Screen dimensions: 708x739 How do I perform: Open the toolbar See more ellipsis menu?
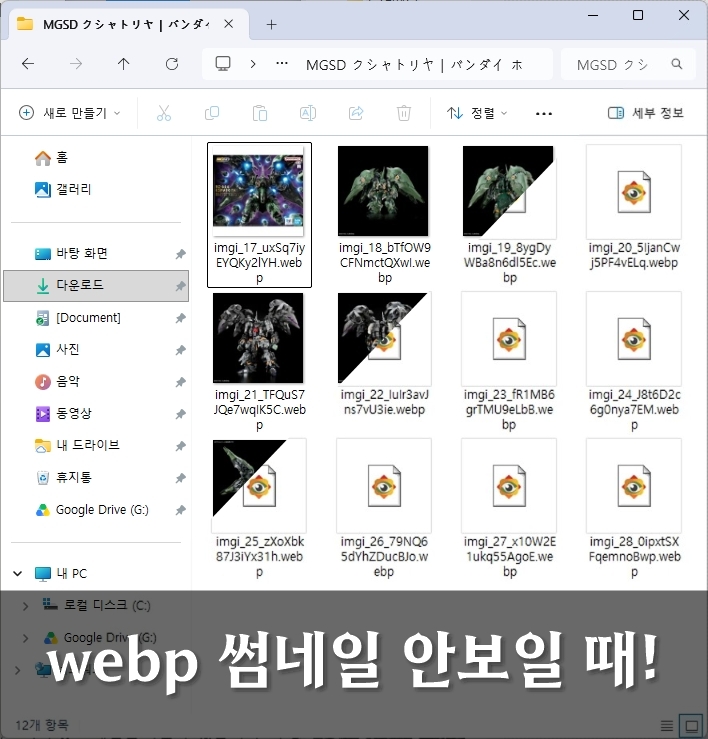point(544,114)
